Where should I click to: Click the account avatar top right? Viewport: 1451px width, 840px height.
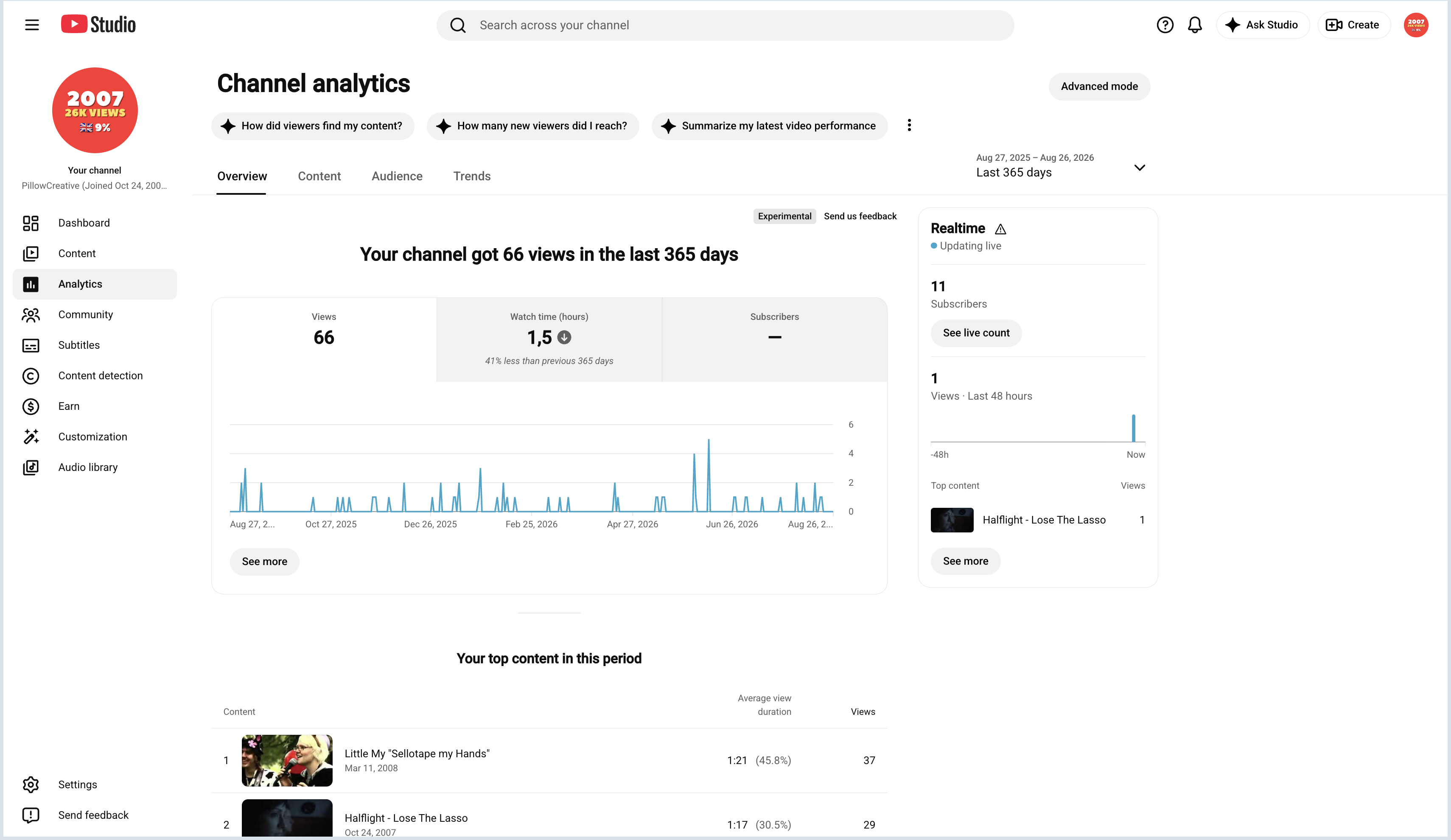coord(1416,25)
